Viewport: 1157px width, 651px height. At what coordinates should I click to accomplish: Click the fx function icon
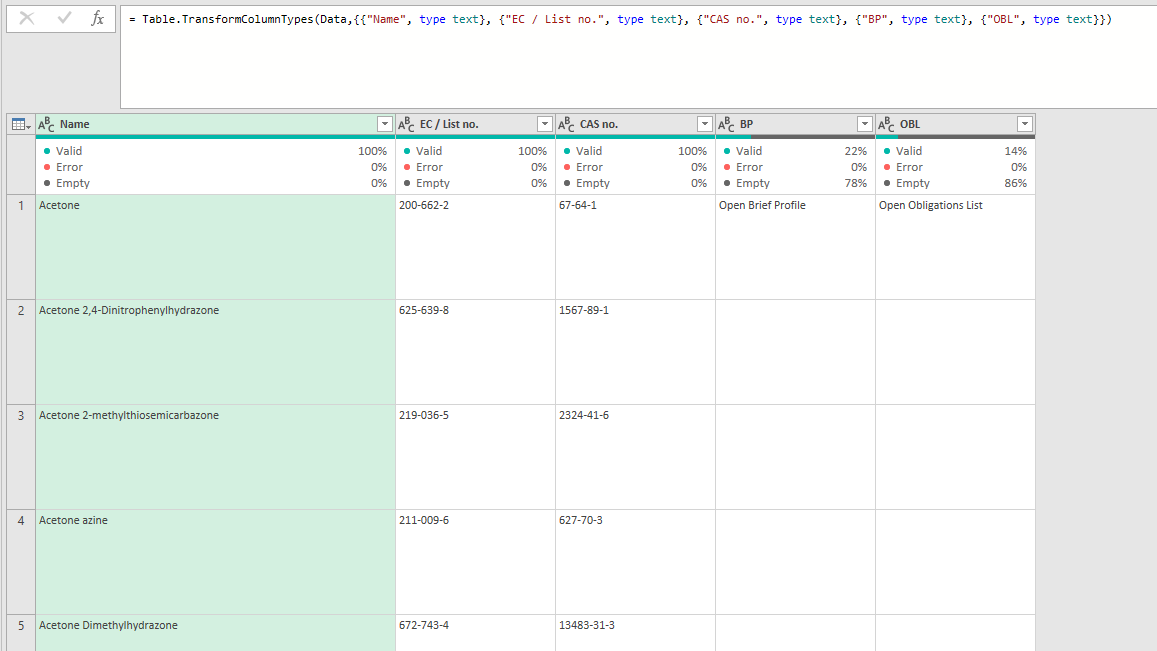pyautogui.click(x=97, y=18)
